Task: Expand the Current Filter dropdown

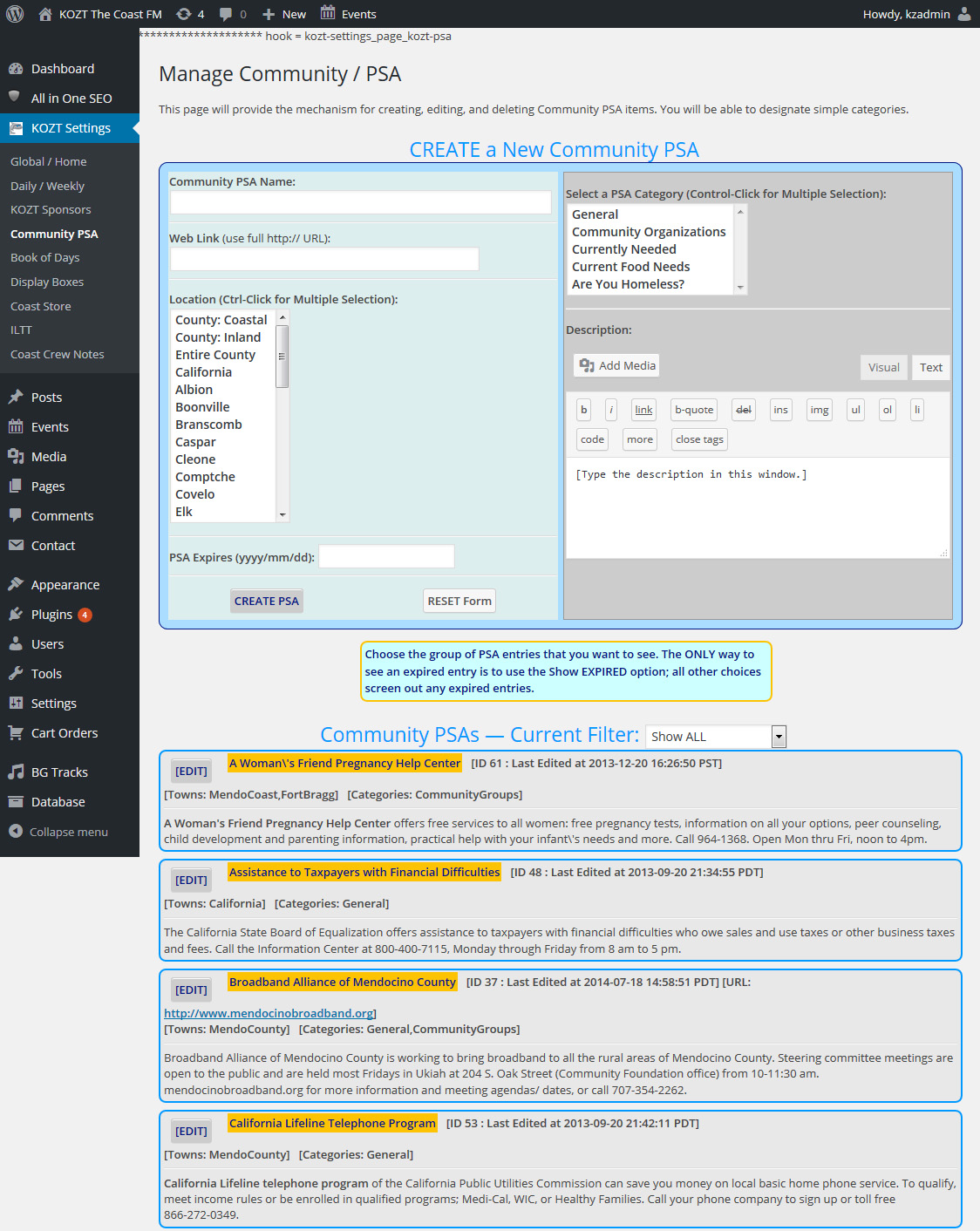Action: (779, 737)
